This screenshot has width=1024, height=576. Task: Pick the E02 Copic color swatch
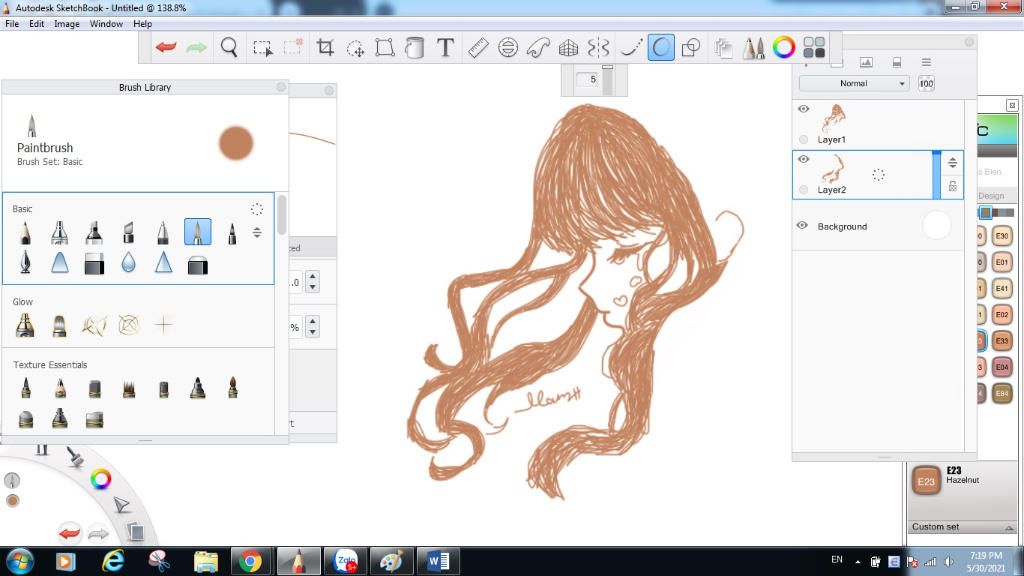point(1002,315)
